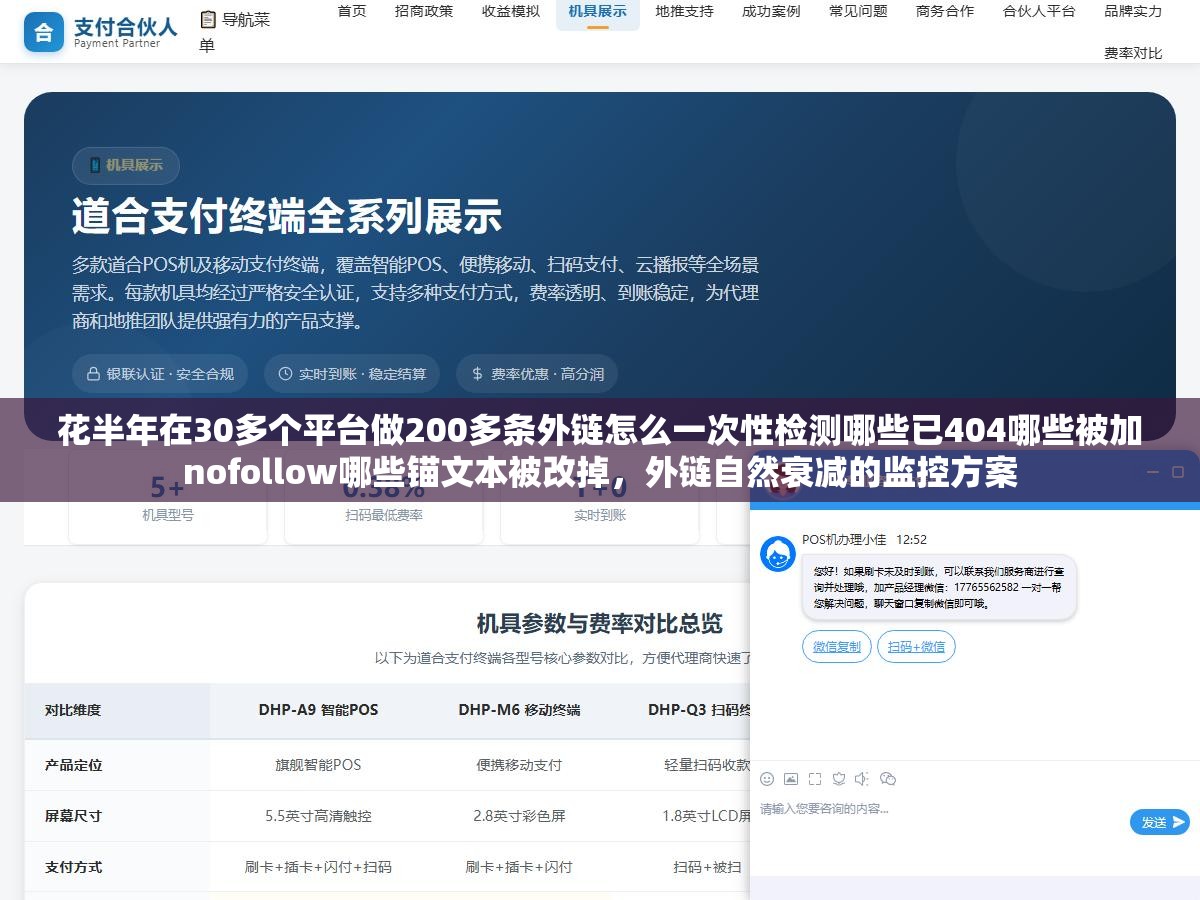Screen dimensions: 1200x900
Task: Open the 导航菜单 clipboard icon
Action: (208, 19)
